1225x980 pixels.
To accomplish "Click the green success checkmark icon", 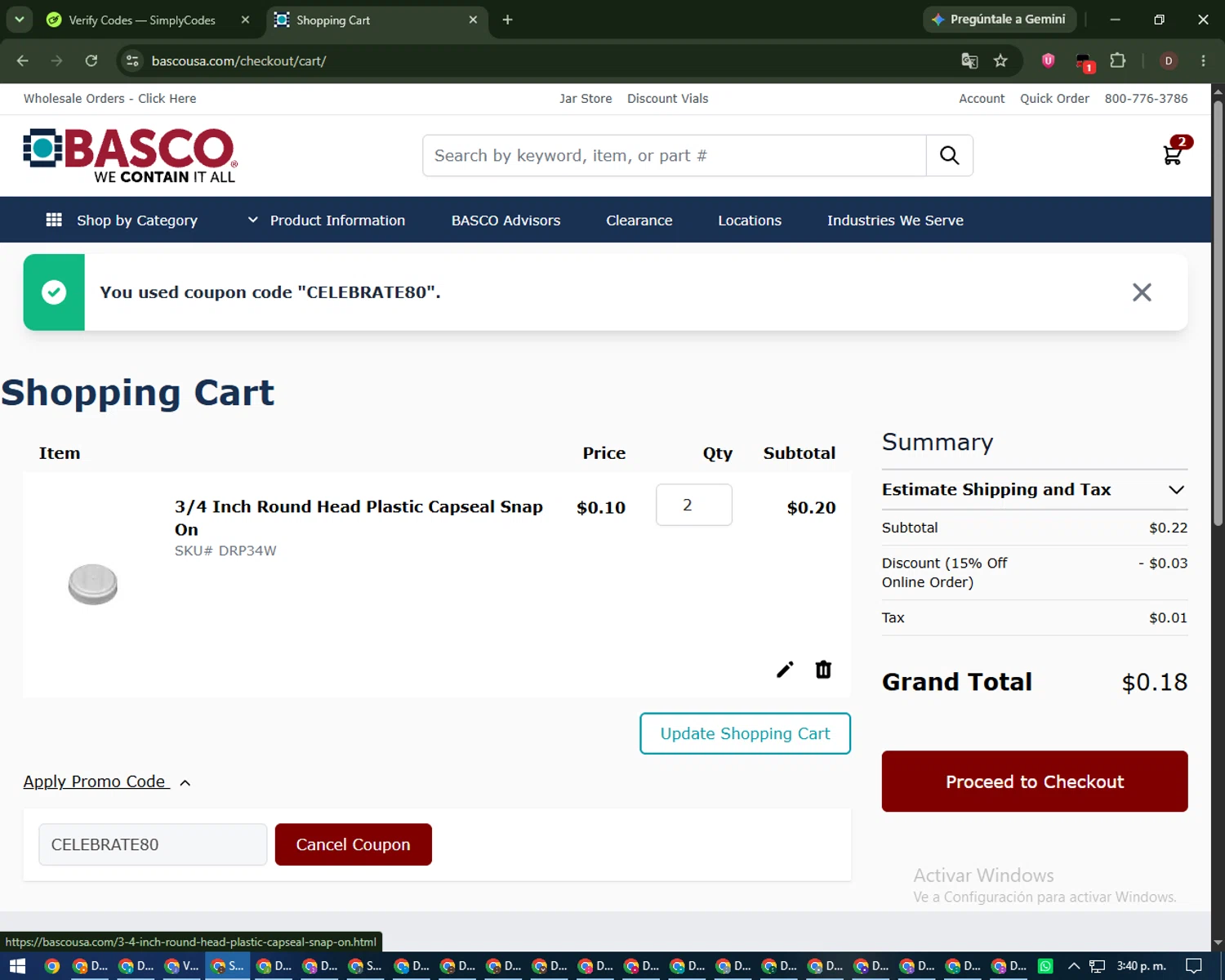I will coord(54,292).
